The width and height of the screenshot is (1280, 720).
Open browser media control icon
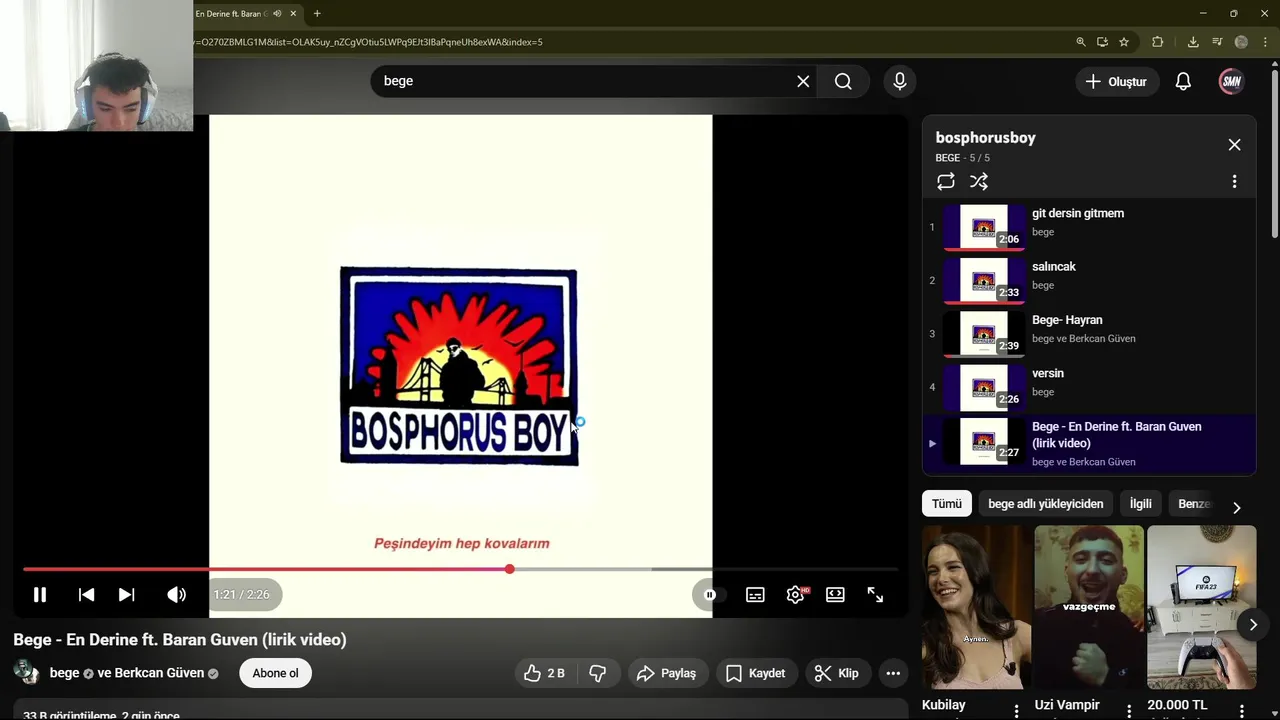1217,42
